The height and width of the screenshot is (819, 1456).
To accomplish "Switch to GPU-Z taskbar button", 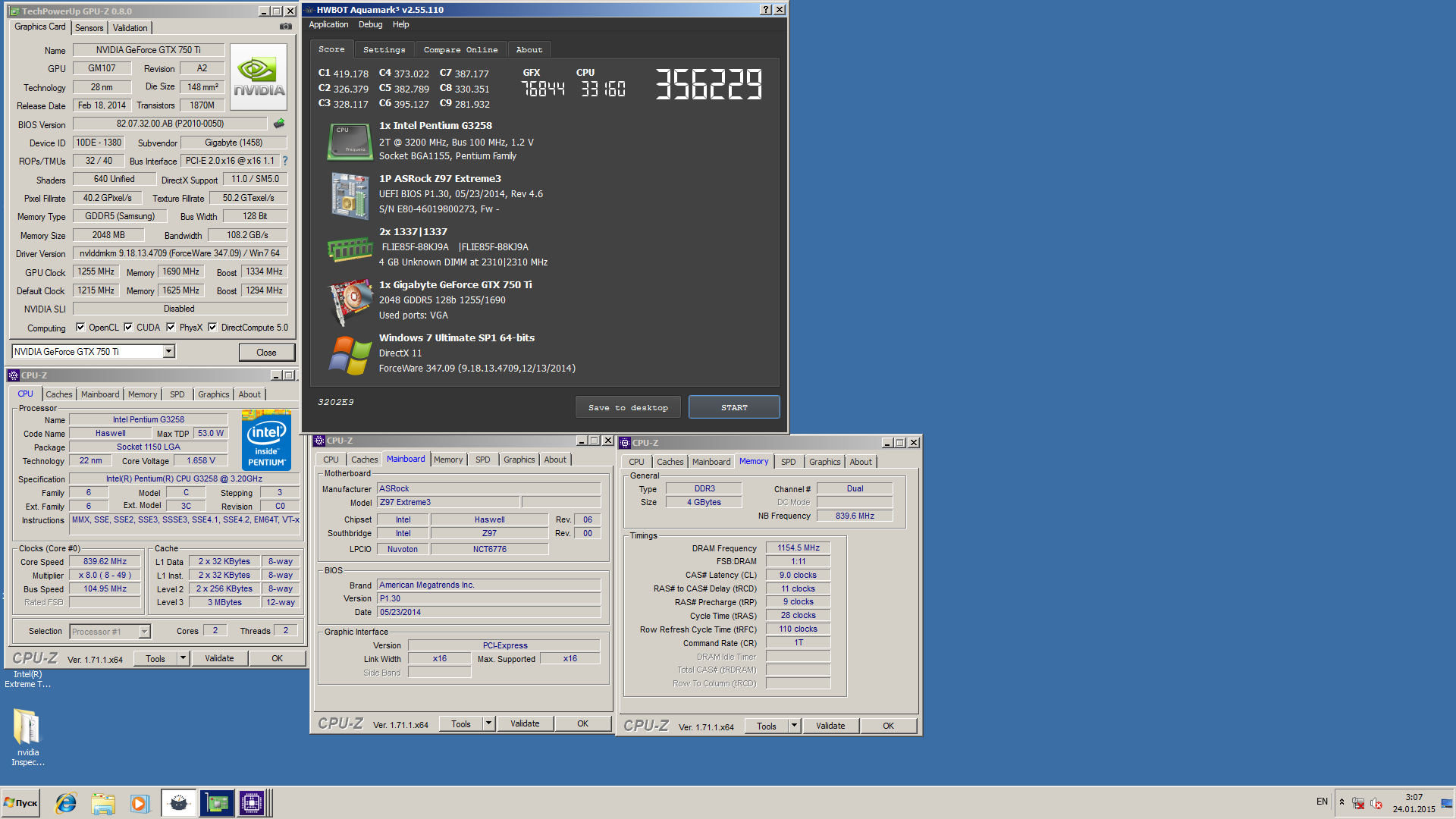I will 217,803.
